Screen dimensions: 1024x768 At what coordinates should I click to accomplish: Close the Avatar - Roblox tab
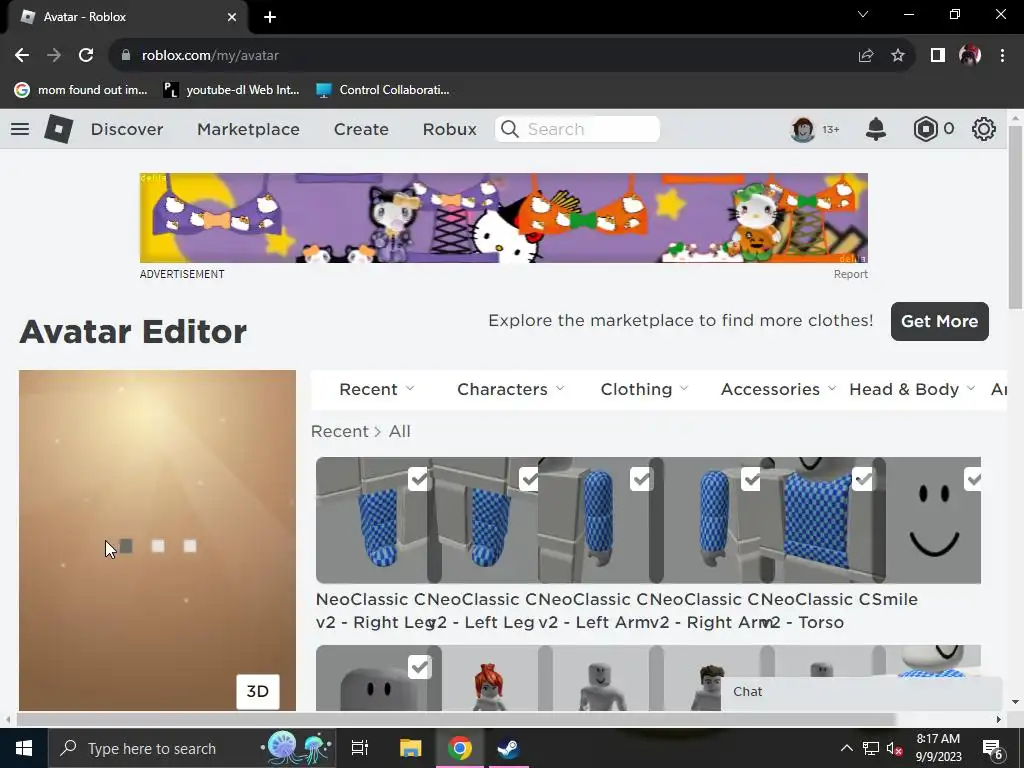pos(232,17)
